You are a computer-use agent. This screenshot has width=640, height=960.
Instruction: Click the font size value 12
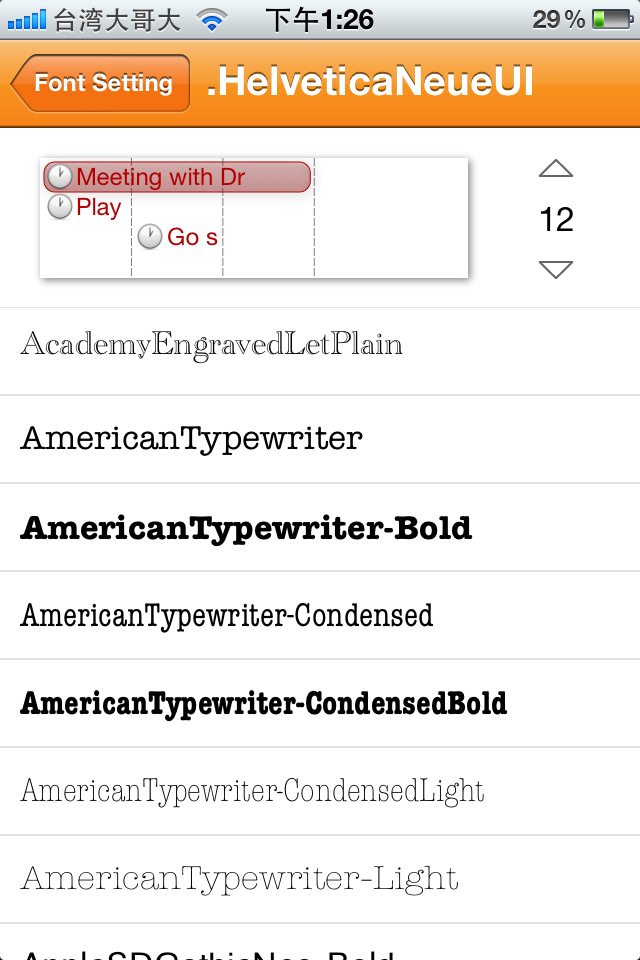point(556,219)
